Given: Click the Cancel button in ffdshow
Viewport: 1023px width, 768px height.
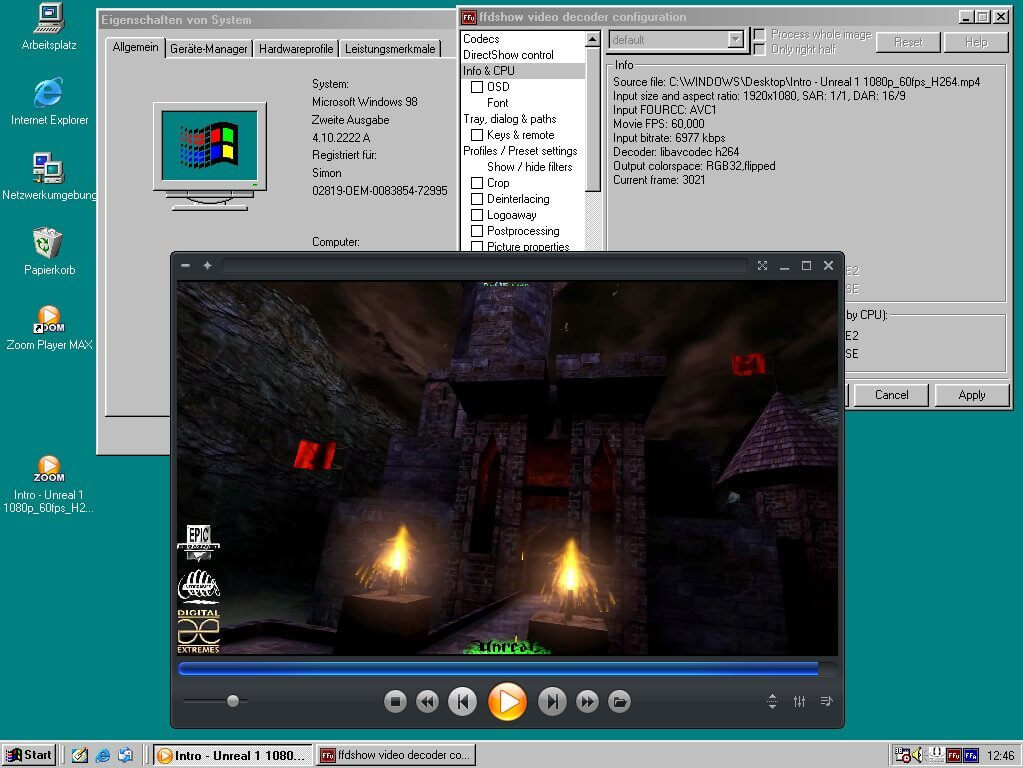Looking at the screenshot, I should click(891, 395).
